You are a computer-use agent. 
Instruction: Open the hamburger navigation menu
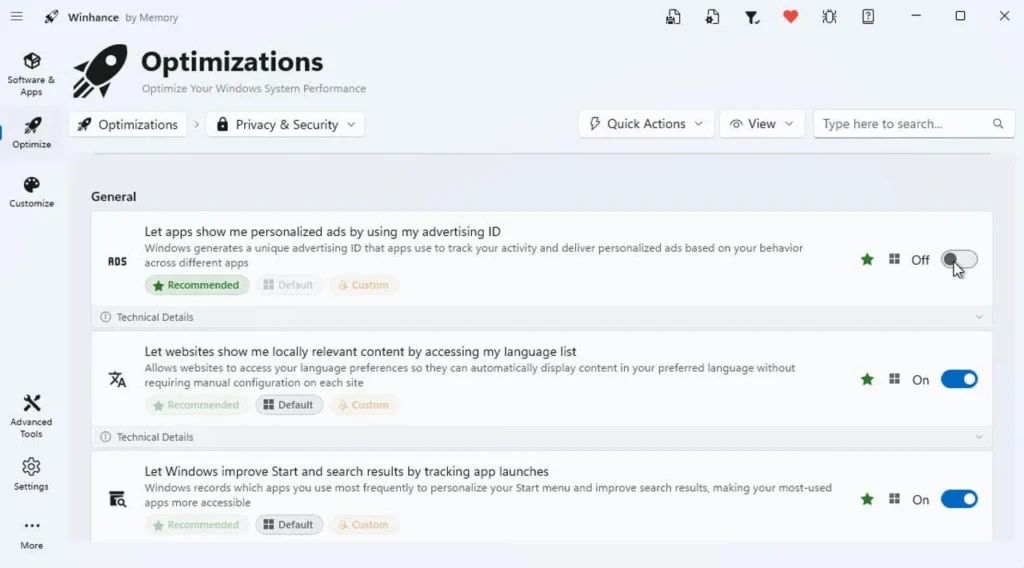[x=16, y=17]
